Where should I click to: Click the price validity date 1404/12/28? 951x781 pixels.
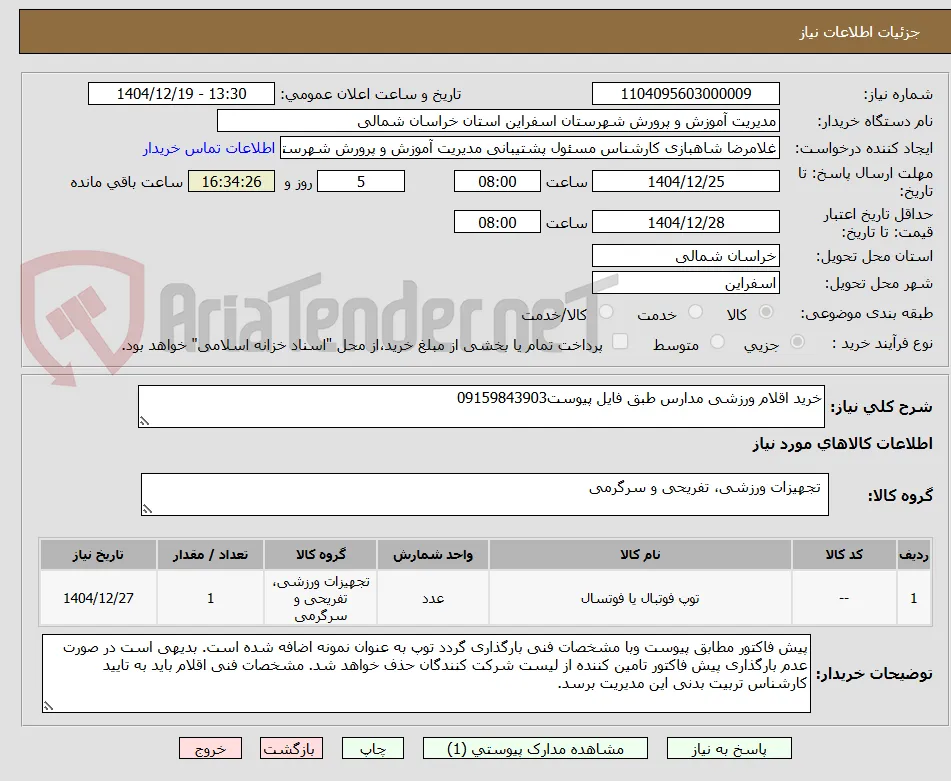click(685, 222)
